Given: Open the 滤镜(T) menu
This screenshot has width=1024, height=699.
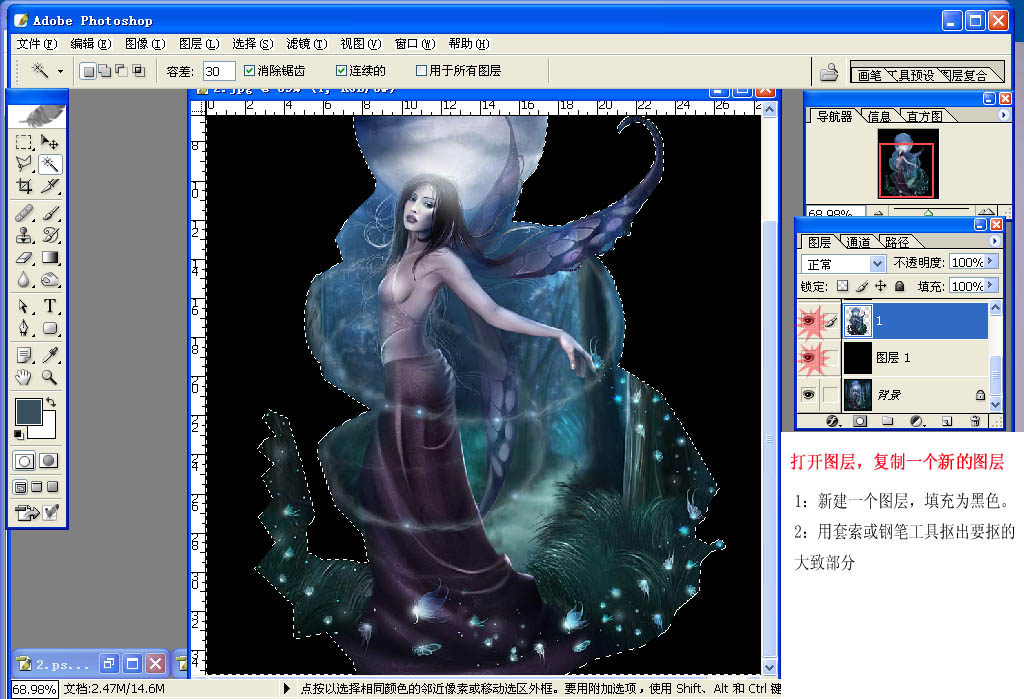Looking at the screenshot, I should click(306, 44).
